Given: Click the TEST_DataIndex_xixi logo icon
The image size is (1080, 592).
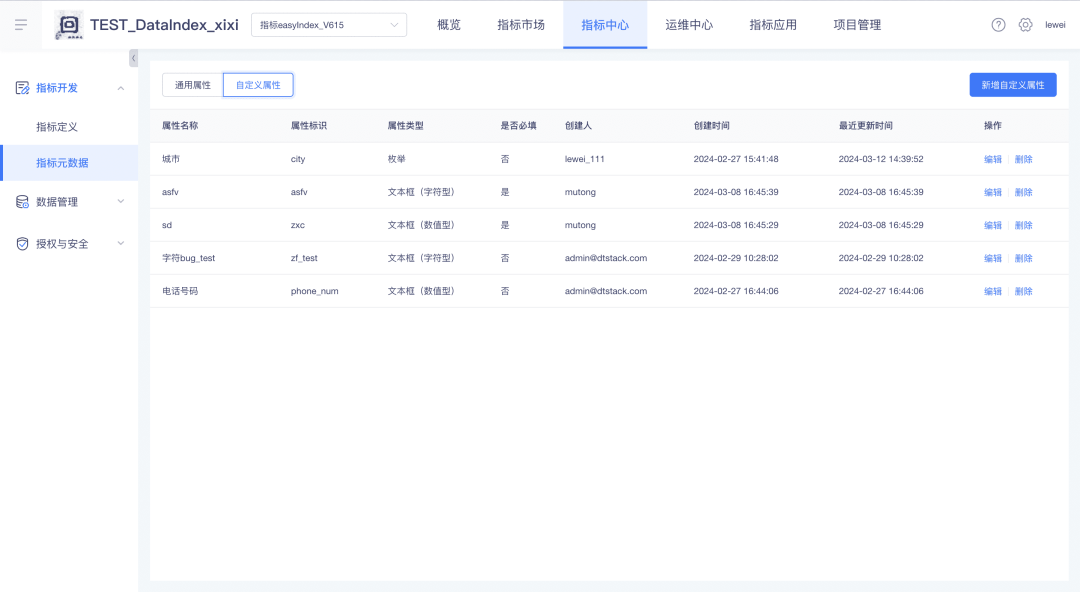Looking at the screenshot, I should pos(69,25).
